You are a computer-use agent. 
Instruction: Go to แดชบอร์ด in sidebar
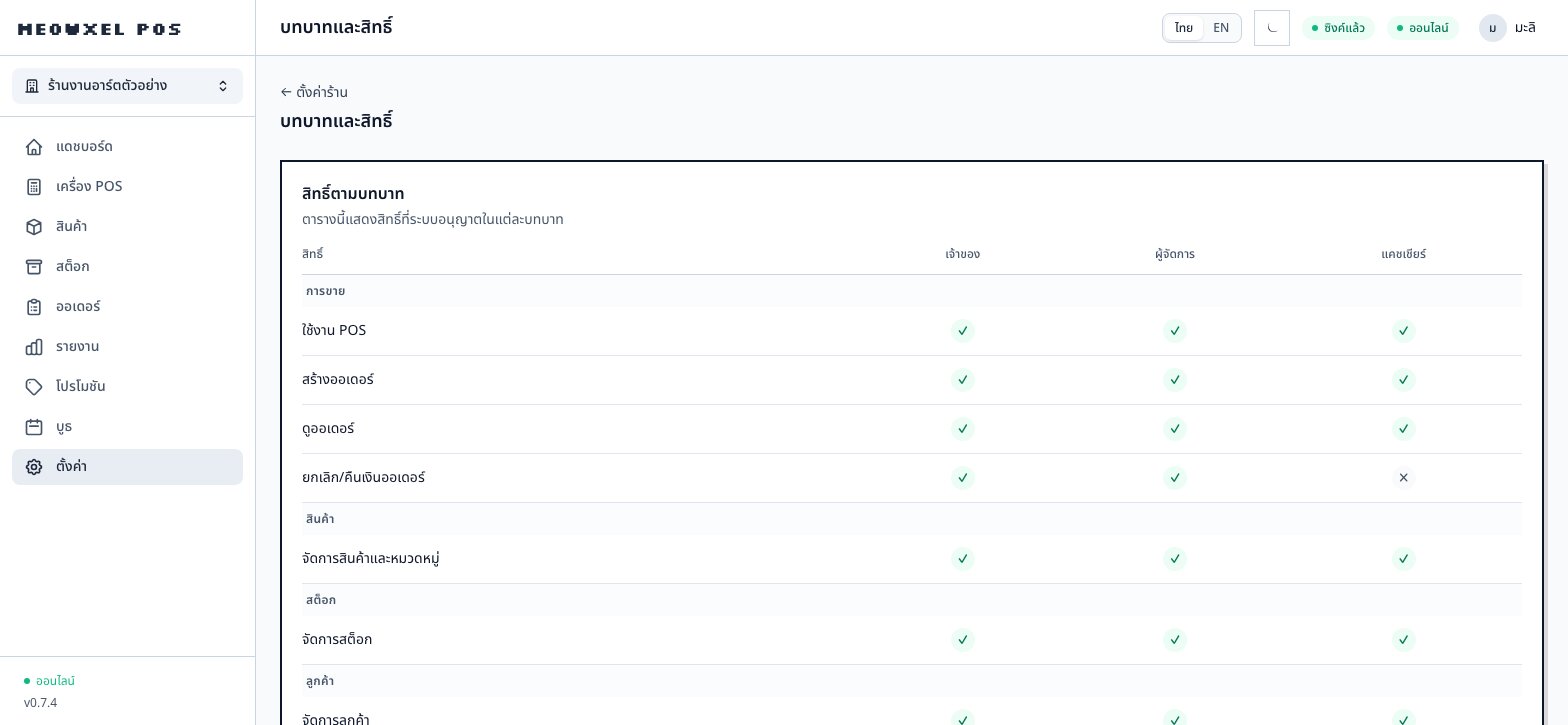click(x=127, y=147)
